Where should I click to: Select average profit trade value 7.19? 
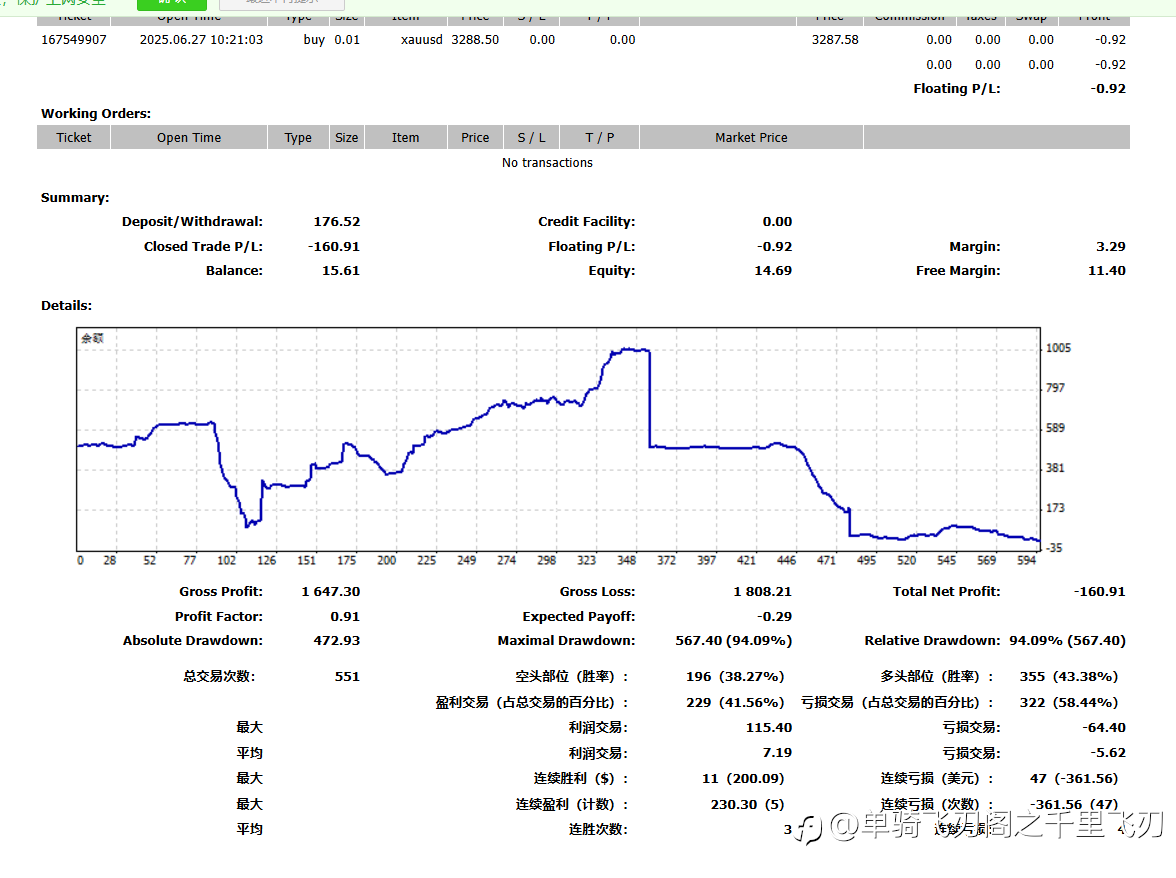tap(778, 752)
